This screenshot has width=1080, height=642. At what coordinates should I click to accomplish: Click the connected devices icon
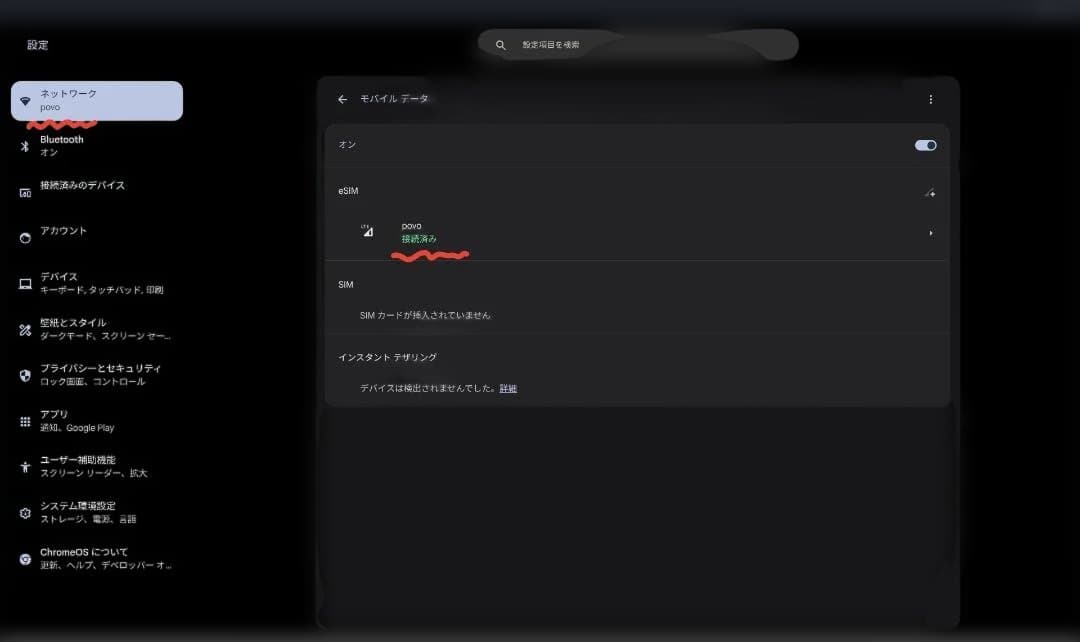pyautogui.click(x=24, y=190)
